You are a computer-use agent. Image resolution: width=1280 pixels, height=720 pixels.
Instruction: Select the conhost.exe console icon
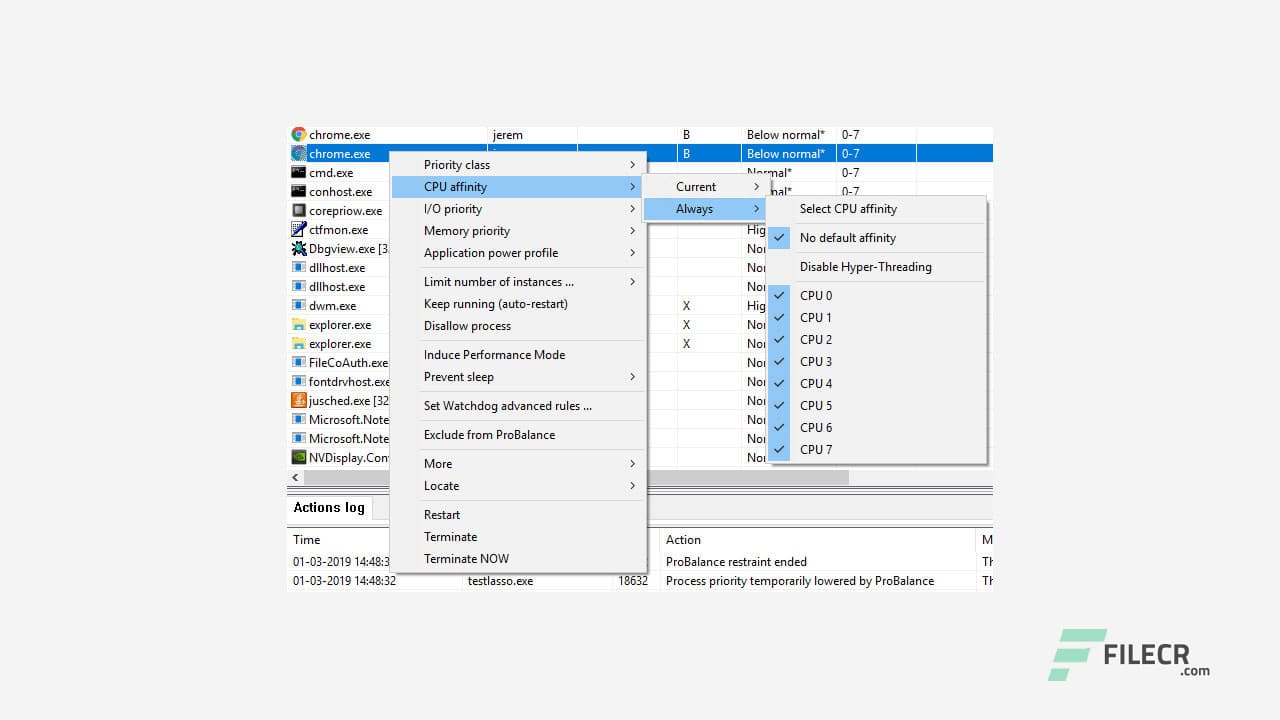point(298,191)
